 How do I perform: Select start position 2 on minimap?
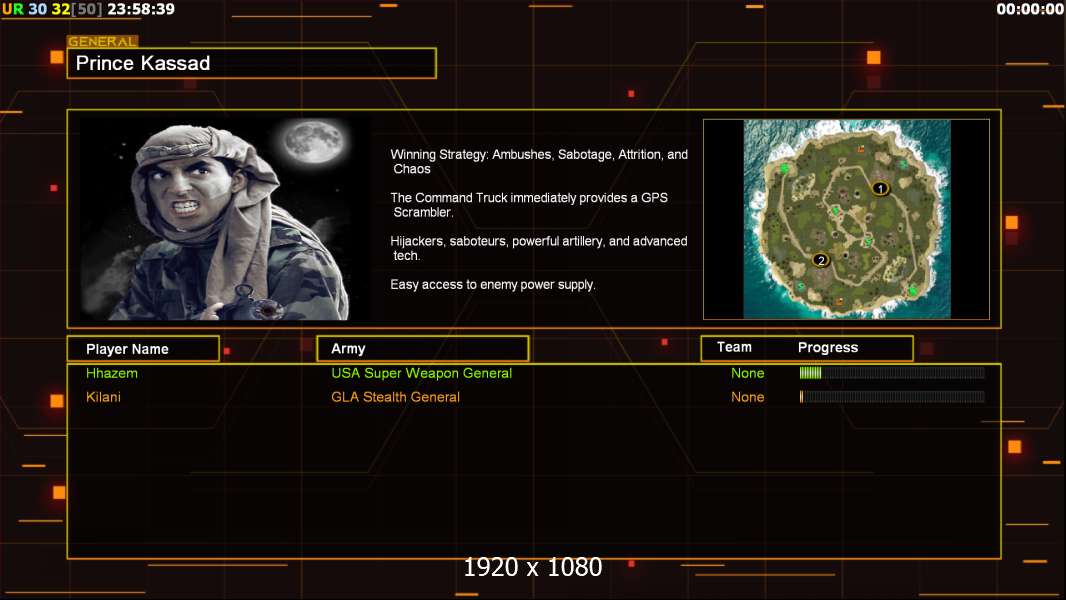click(x=821, y=260)
